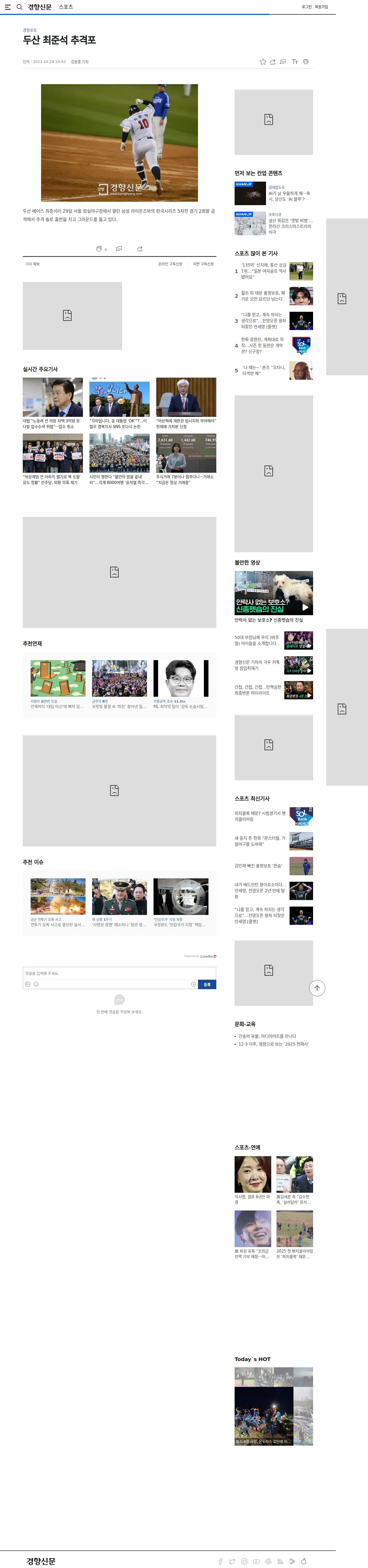Go to 경향신문 home logo at top

pyautogui.click(x=39, y=7)
